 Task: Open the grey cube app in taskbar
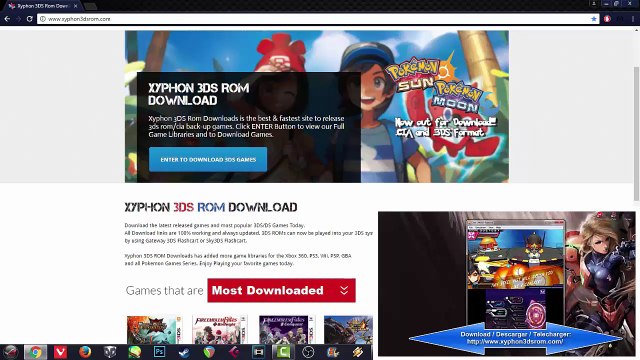[110, 352]
